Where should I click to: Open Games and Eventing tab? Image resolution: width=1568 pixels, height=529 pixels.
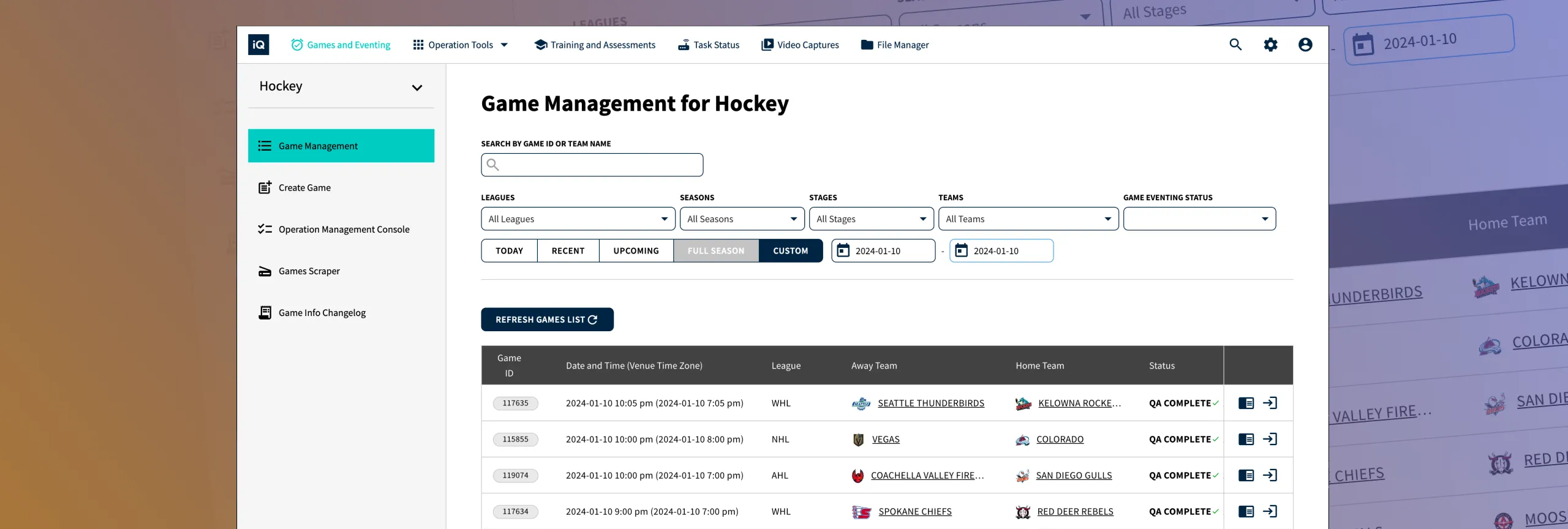[341, 45]
